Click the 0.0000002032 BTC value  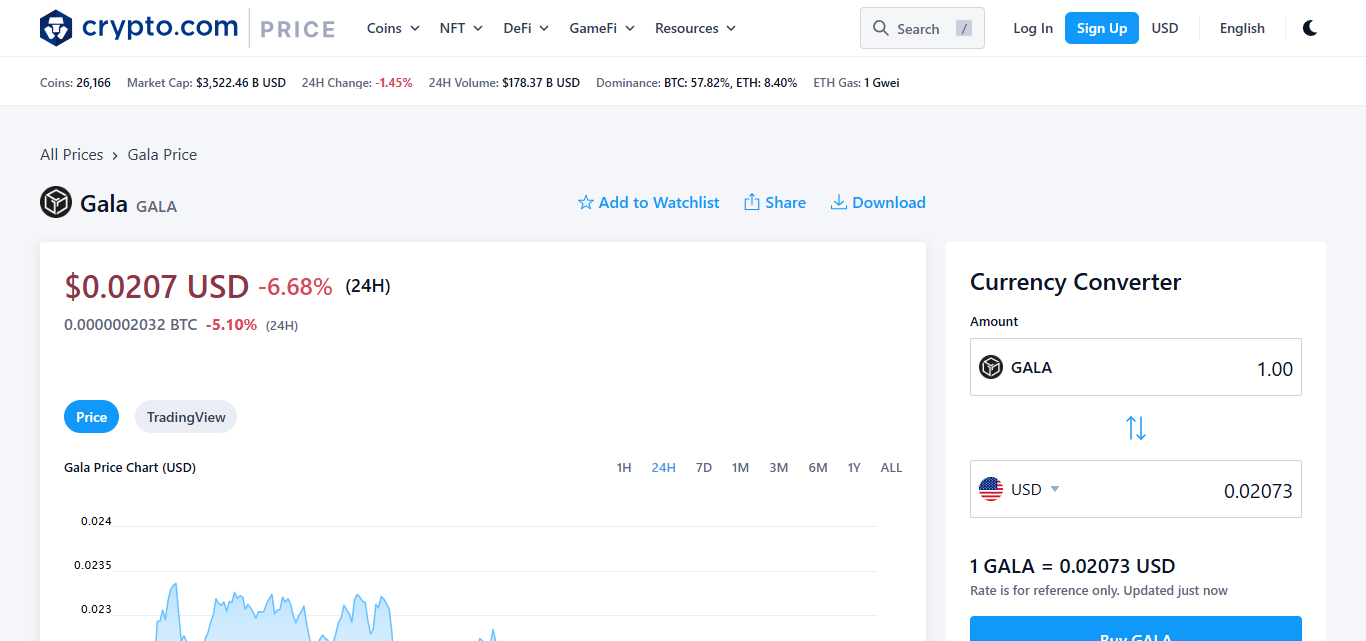click(130, 325)
